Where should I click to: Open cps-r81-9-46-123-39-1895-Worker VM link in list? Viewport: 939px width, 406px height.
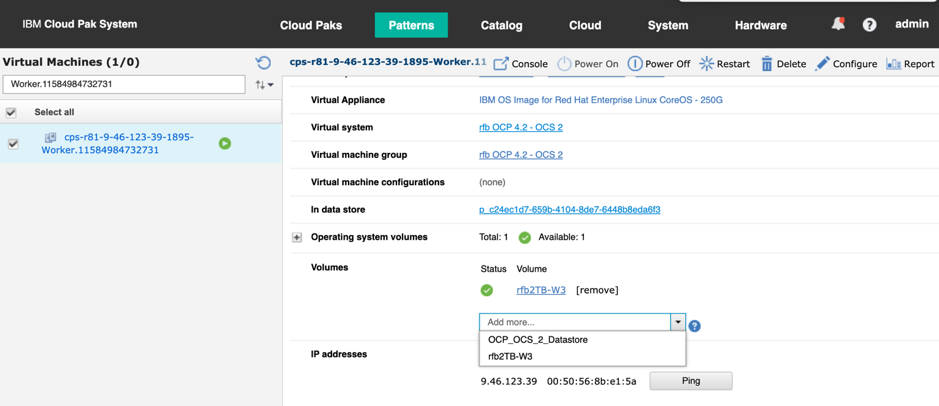(x=117, y=144)
